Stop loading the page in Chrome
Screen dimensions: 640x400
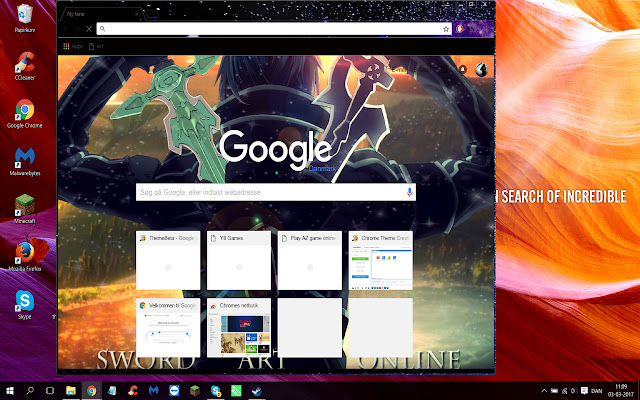(x=89, y=29)
